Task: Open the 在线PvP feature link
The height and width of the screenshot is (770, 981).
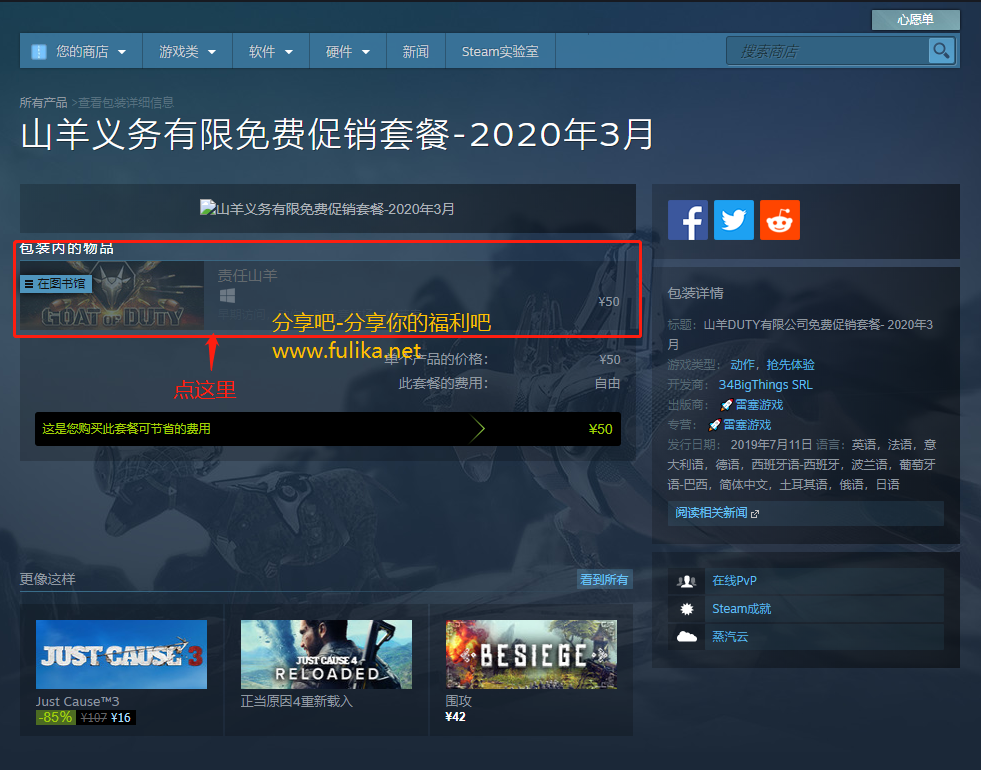Action: click(x=734, y=581)
